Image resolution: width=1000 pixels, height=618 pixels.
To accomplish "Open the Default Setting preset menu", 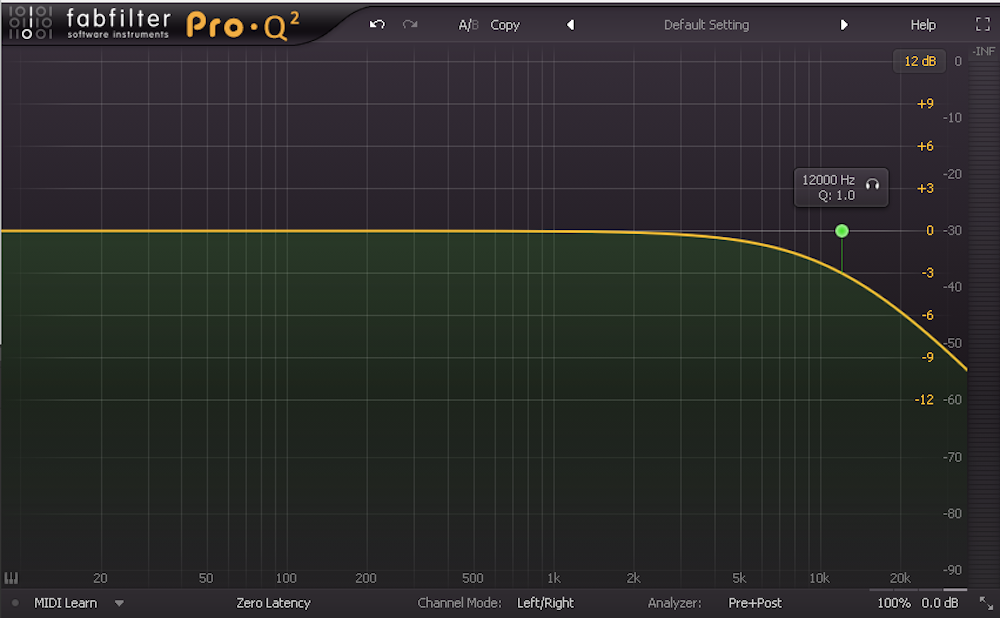I will tap(706, 25).
